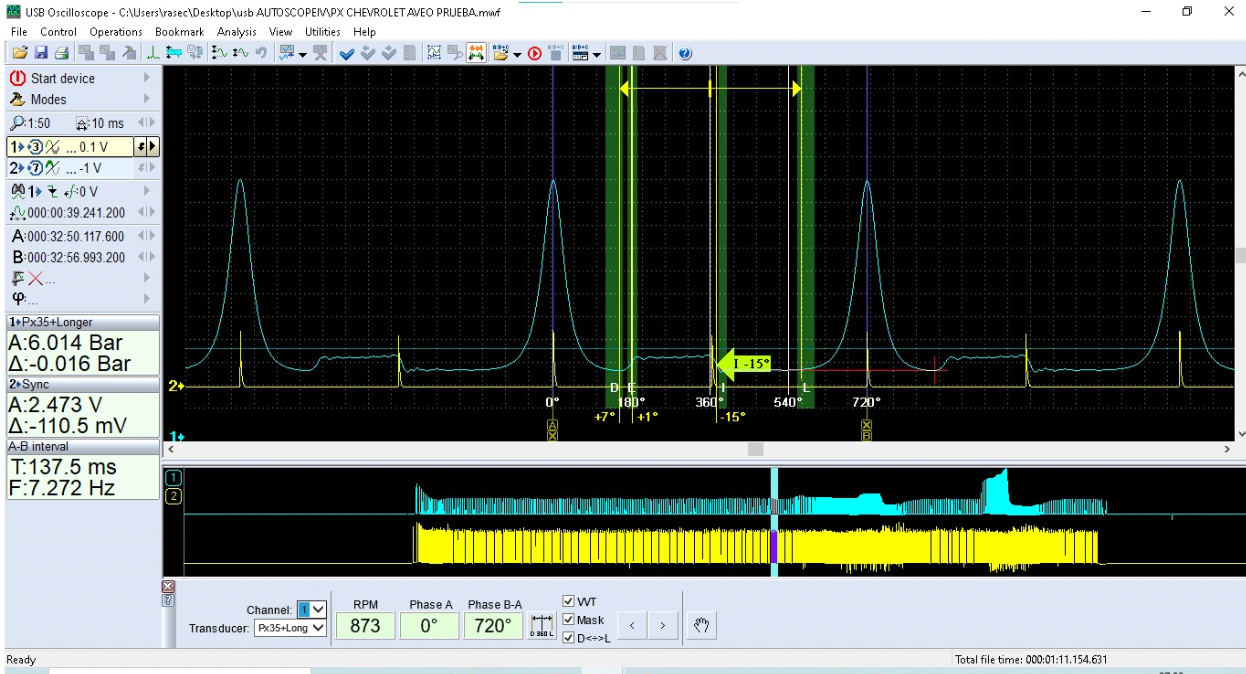Viewport: 1246px width, 674px height.
Task: Click the Print icon in toolbar
Action: (61, 53)
